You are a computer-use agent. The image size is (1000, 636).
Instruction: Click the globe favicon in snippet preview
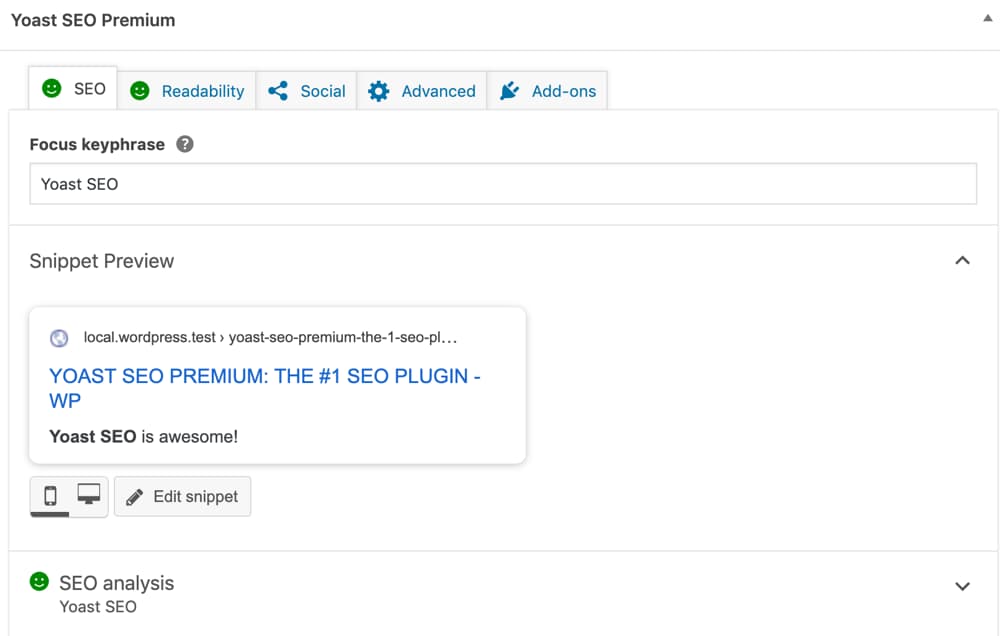point(59,338)
